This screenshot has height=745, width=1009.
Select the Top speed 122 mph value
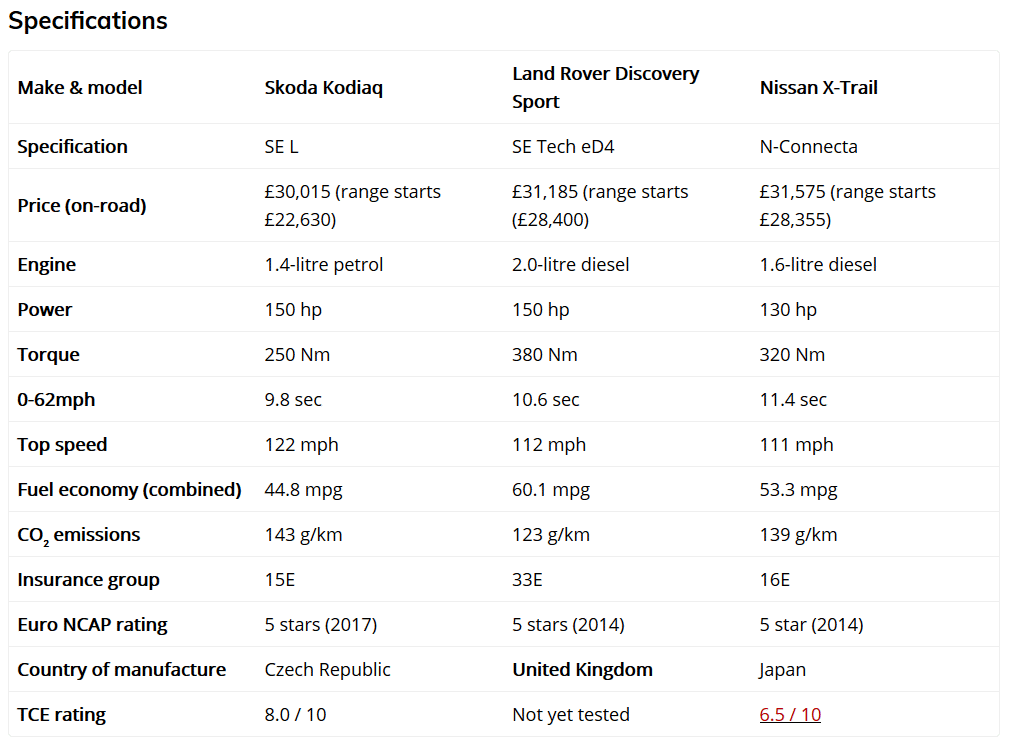click(301, 445)
